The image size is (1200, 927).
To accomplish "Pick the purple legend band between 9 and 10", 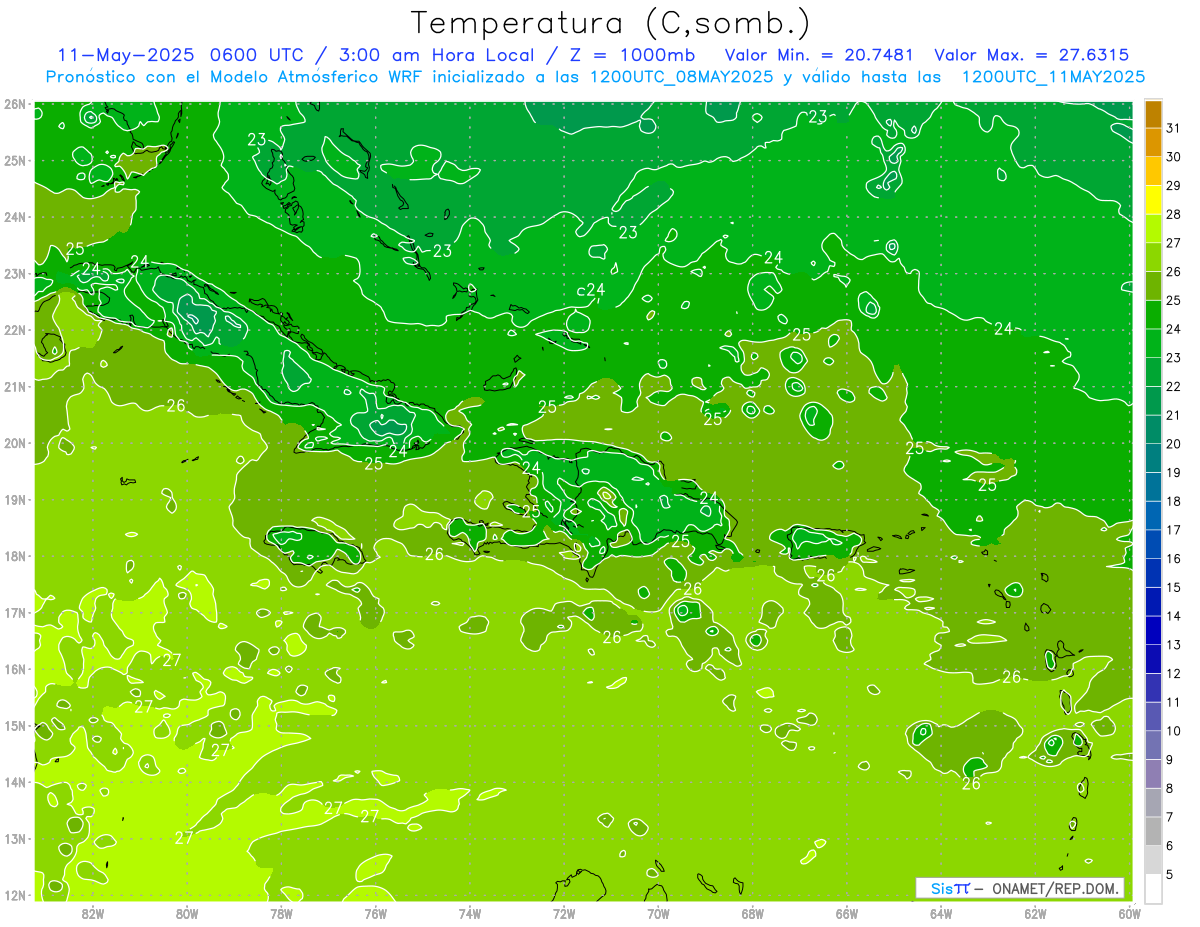I will (x=1153, y=745).
